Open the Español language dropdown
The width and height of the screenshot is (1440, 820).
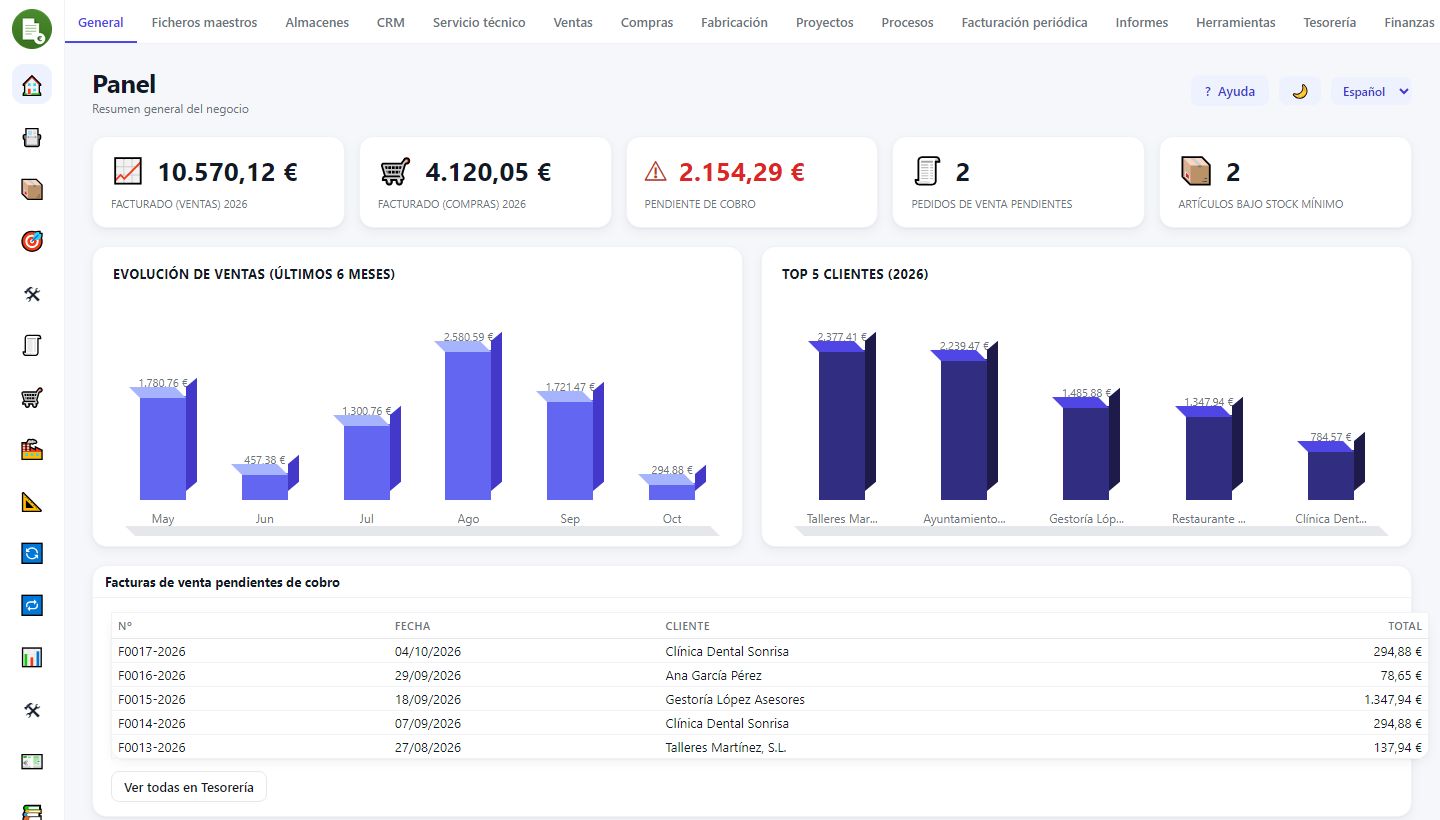point(1371,91)
